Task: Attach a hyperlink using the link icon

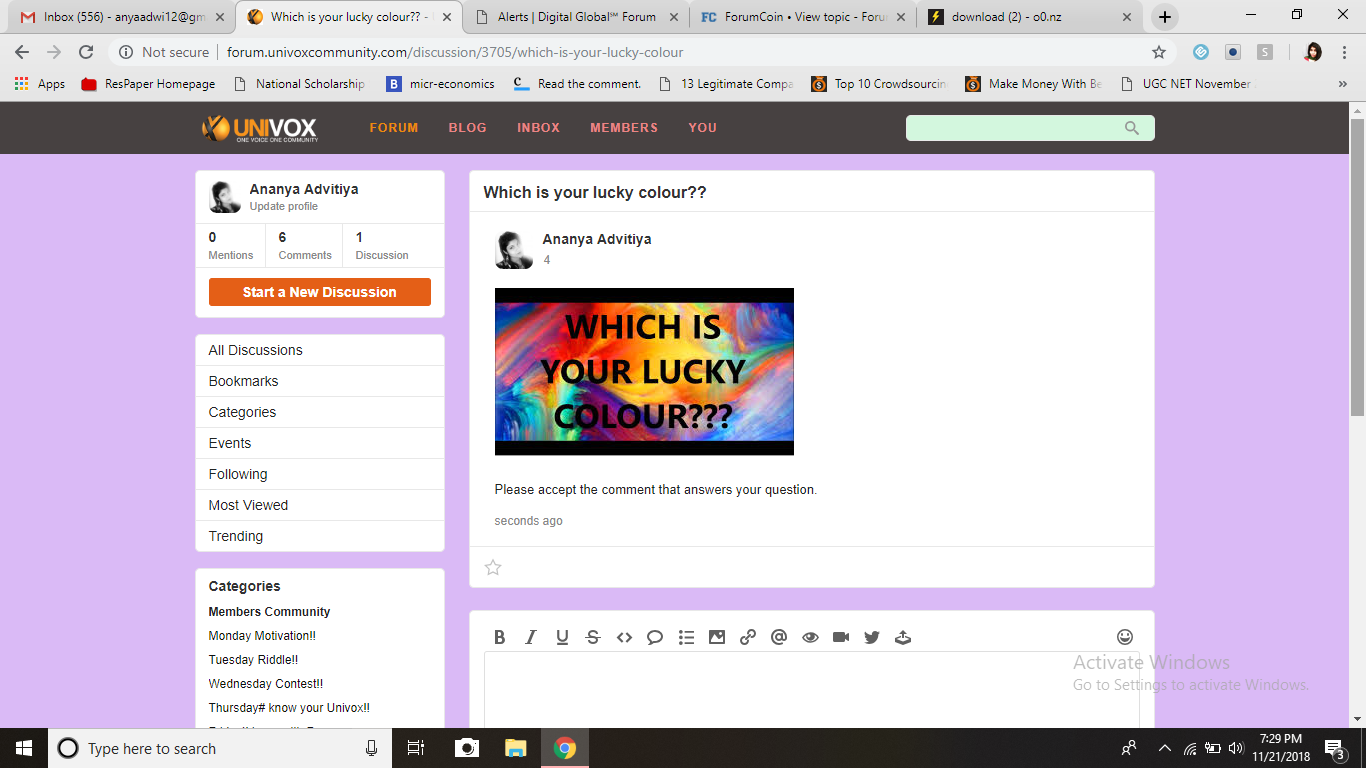Action: pos(747,637)
